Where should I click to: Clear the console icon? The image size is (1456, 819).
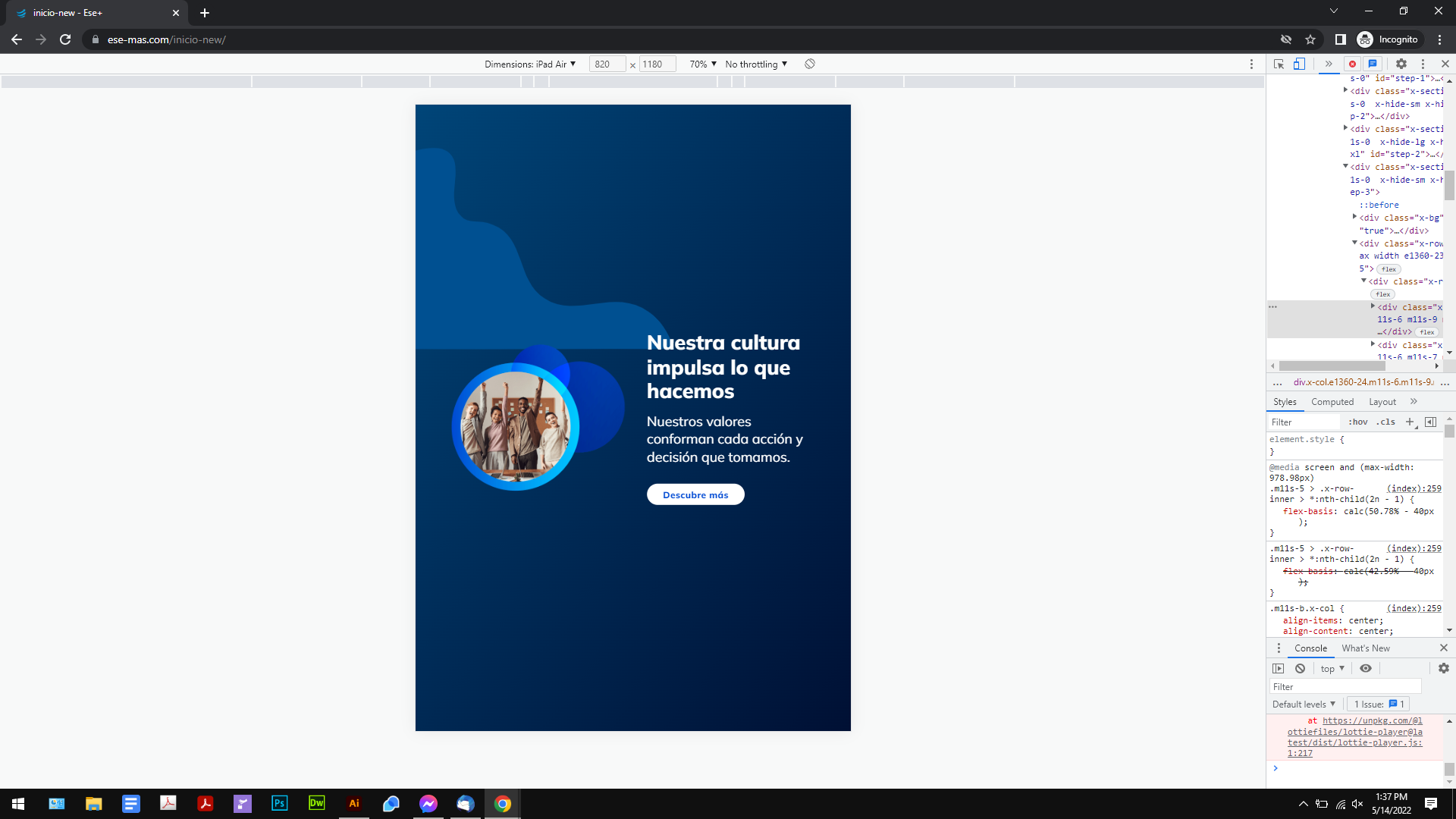coord(1300,668)
